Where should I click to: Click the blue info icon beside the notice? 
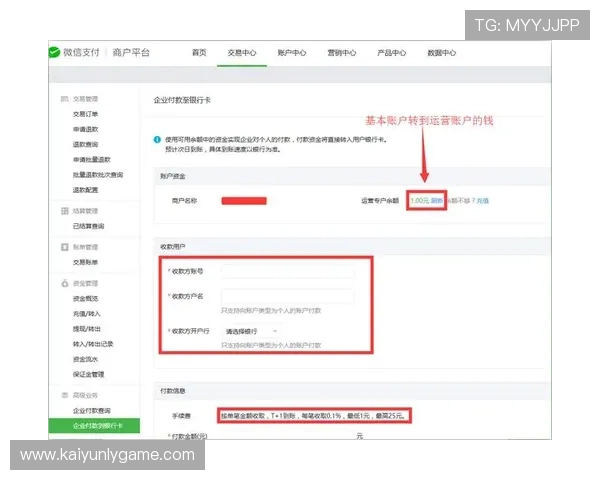click(157, 140)
